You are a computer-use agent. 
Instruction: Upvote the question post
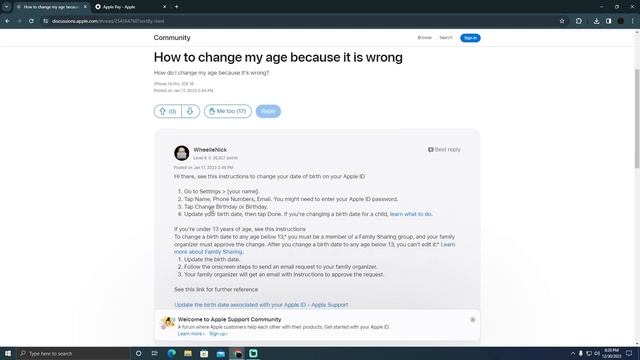(168, 111)
